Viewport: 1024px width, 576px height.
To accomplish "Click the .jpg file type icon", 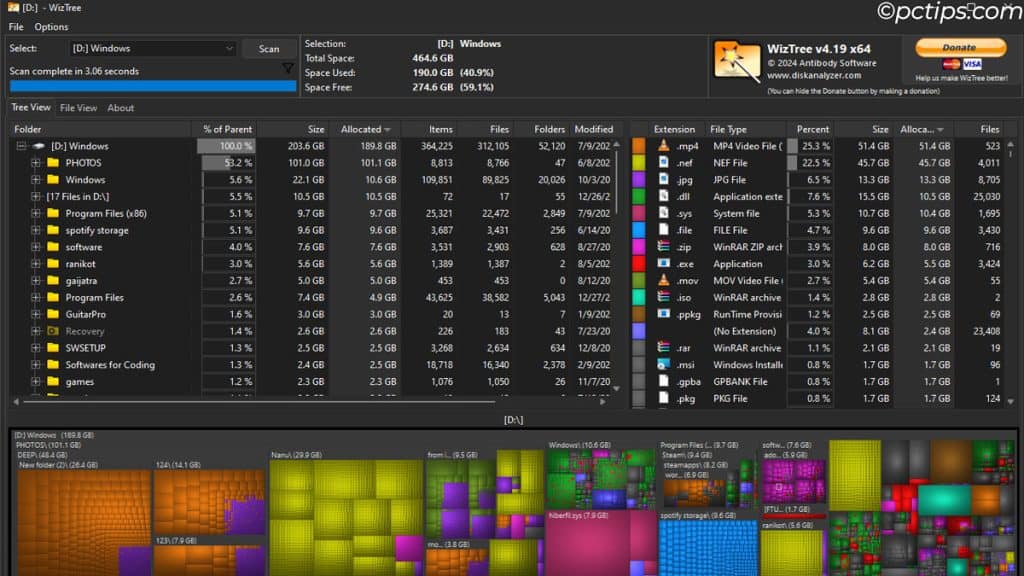I will pyautogui.click(x=664, y=180).
